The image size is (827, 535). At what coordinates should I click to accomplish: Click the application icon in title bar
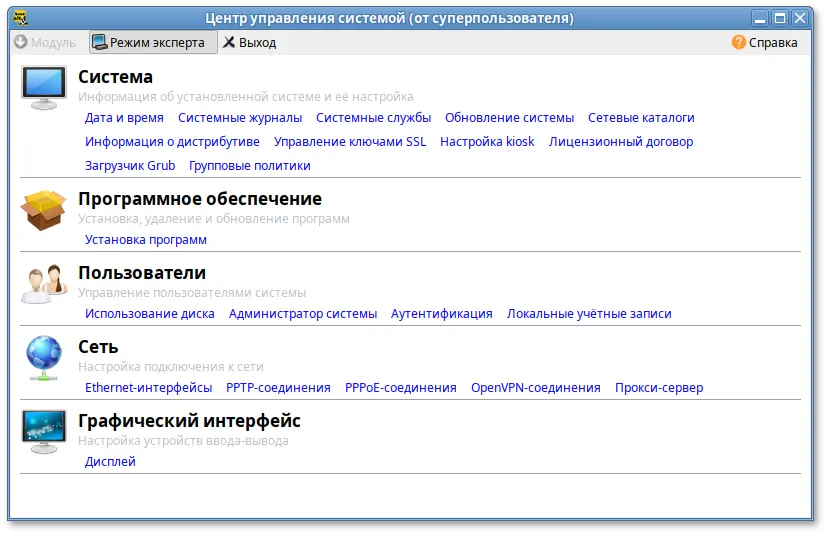click(20, 18)
